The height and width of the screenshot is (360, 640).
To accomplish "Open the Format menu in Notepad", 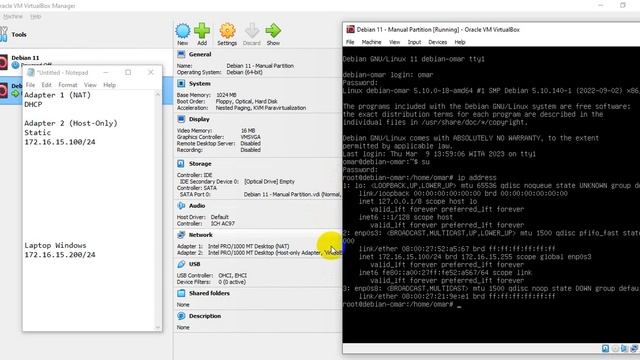I will 68,85.
